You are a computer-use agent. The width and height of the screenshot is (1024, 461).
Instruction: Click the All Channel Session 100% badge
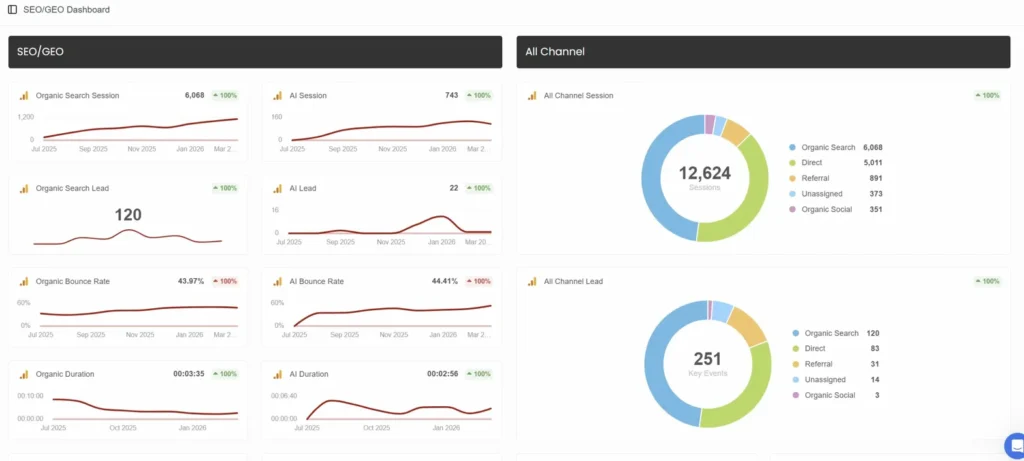click(987, 95)
